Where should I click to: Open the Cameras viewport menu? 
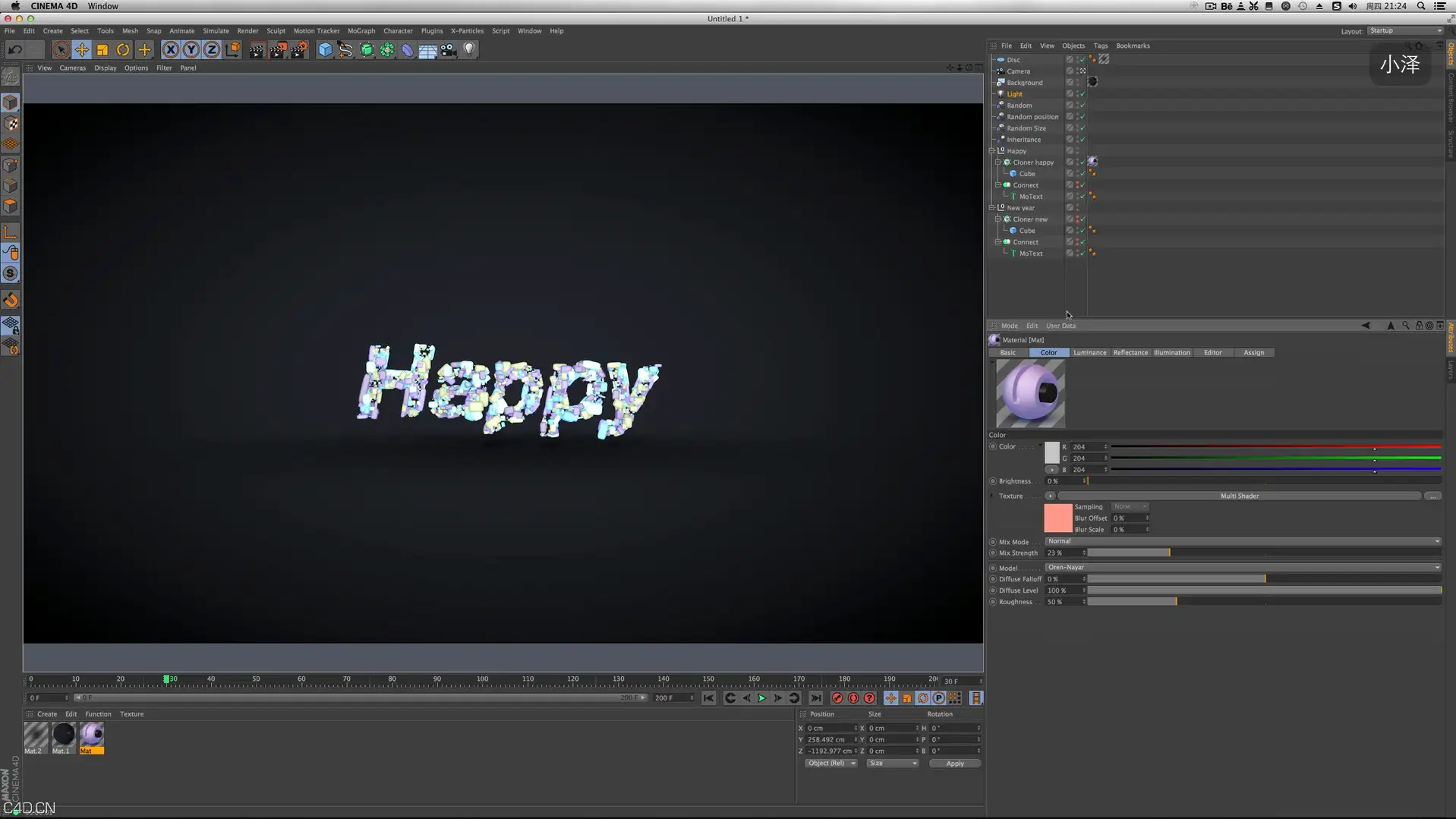72,68
